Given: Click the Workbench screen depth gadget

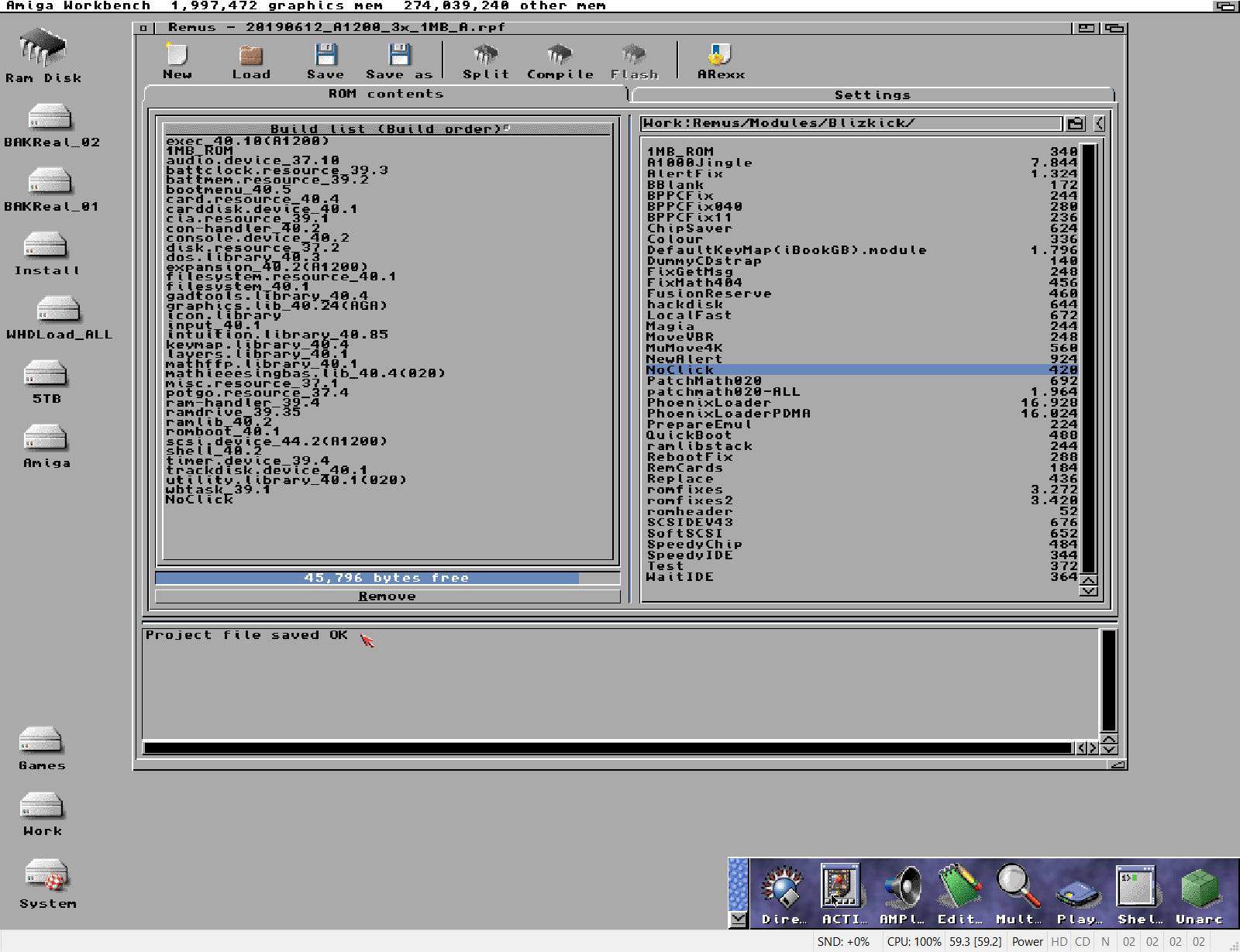Looking at the screenshot, I should tap(1225, 5).
